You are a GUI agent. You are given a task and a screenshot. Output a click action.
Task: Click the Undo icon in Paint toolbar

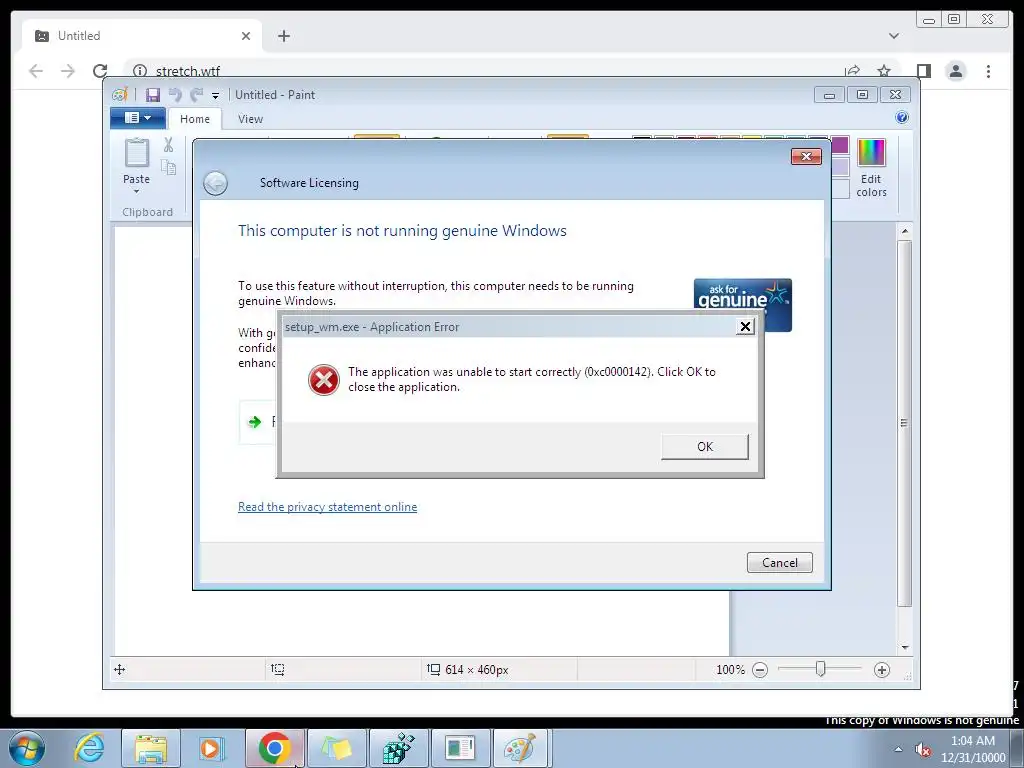(175, 95)
